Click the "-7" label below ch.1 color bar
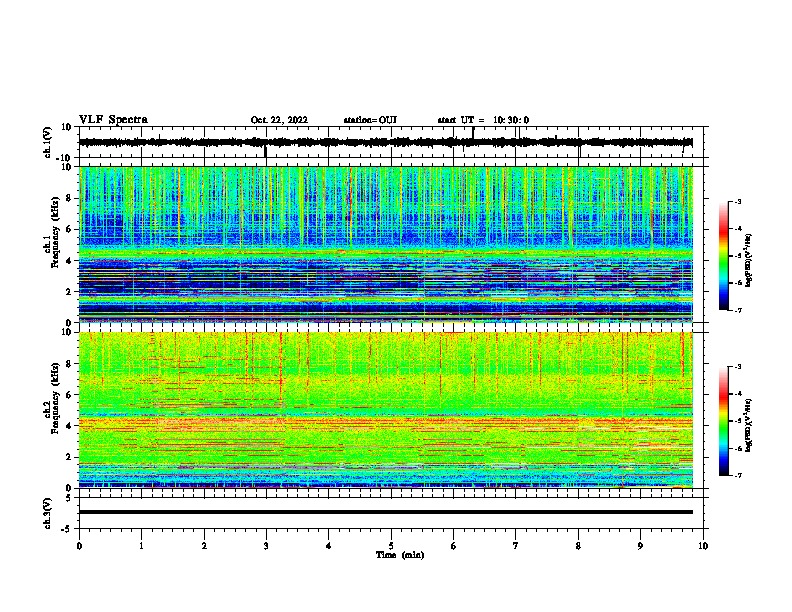 pyautogui.click(x=738, y=310)
